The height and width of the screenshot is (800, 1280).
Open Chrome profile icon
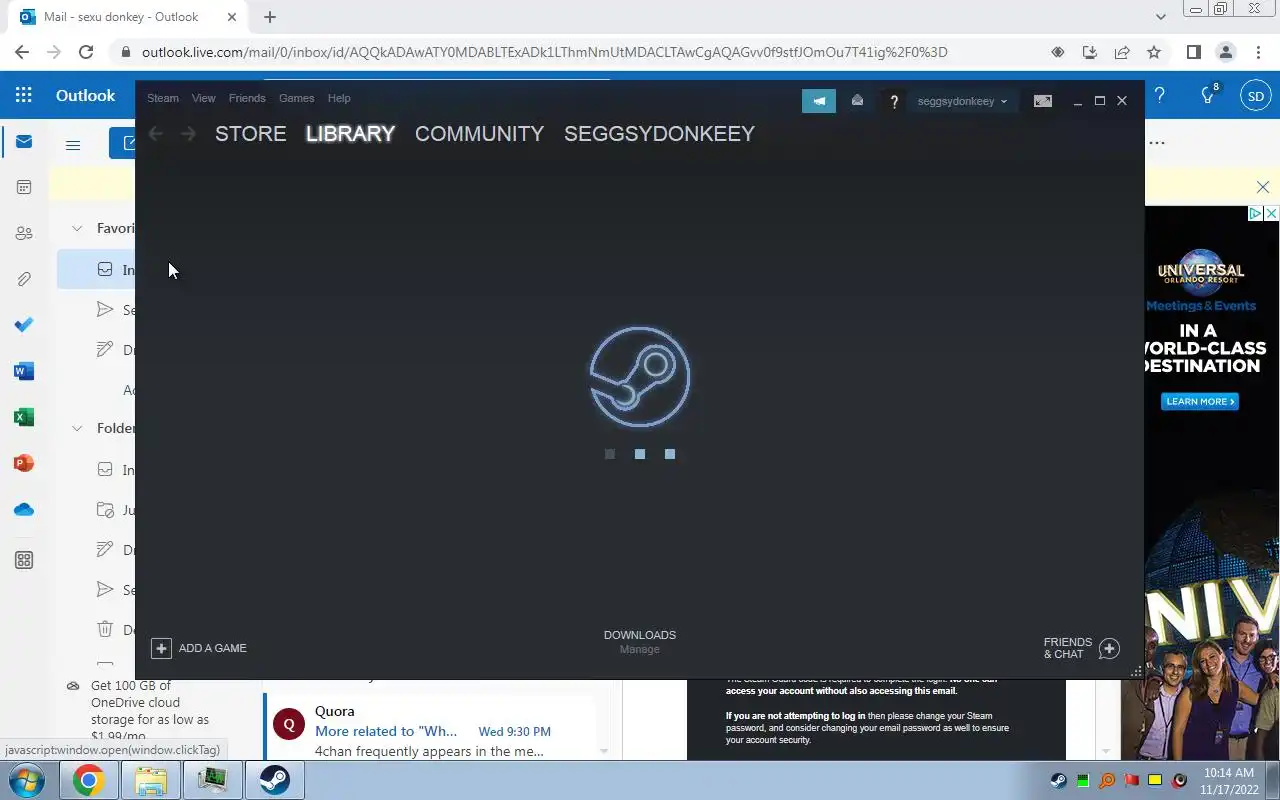click(1226, 52)
